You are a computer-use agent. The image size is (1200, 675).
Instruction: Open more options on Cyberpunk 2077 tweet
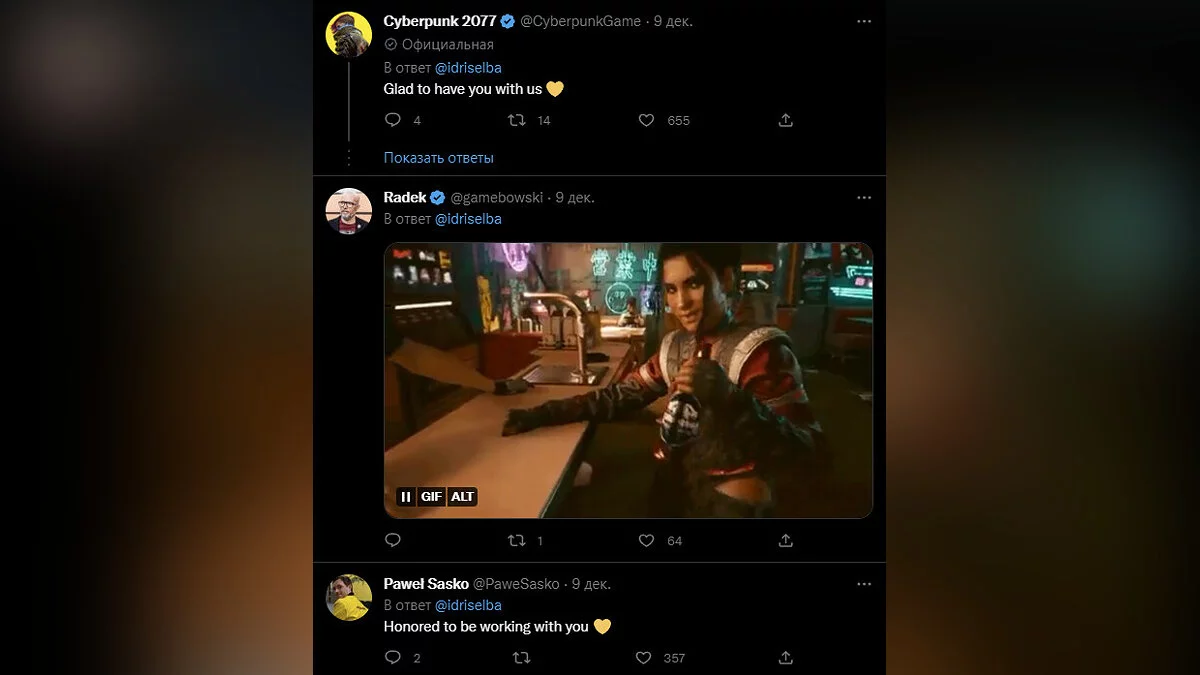click(864, 21)
